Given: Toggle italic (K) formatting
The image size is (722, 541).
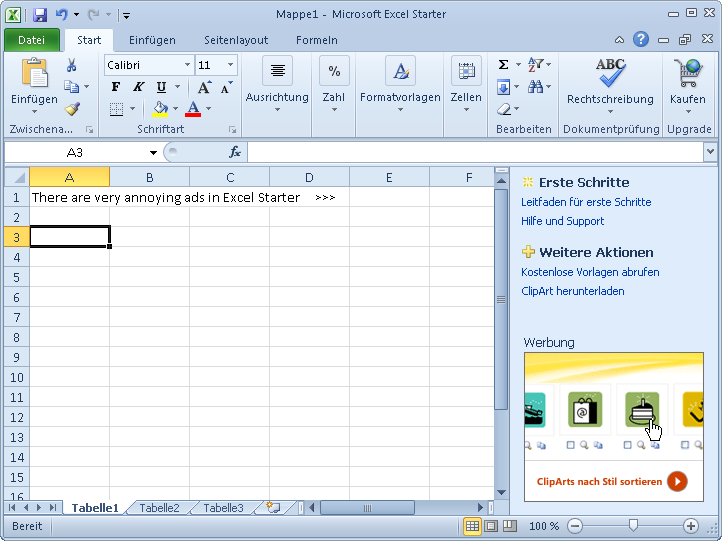Looking at the screenshot, I should coord(138,87).
